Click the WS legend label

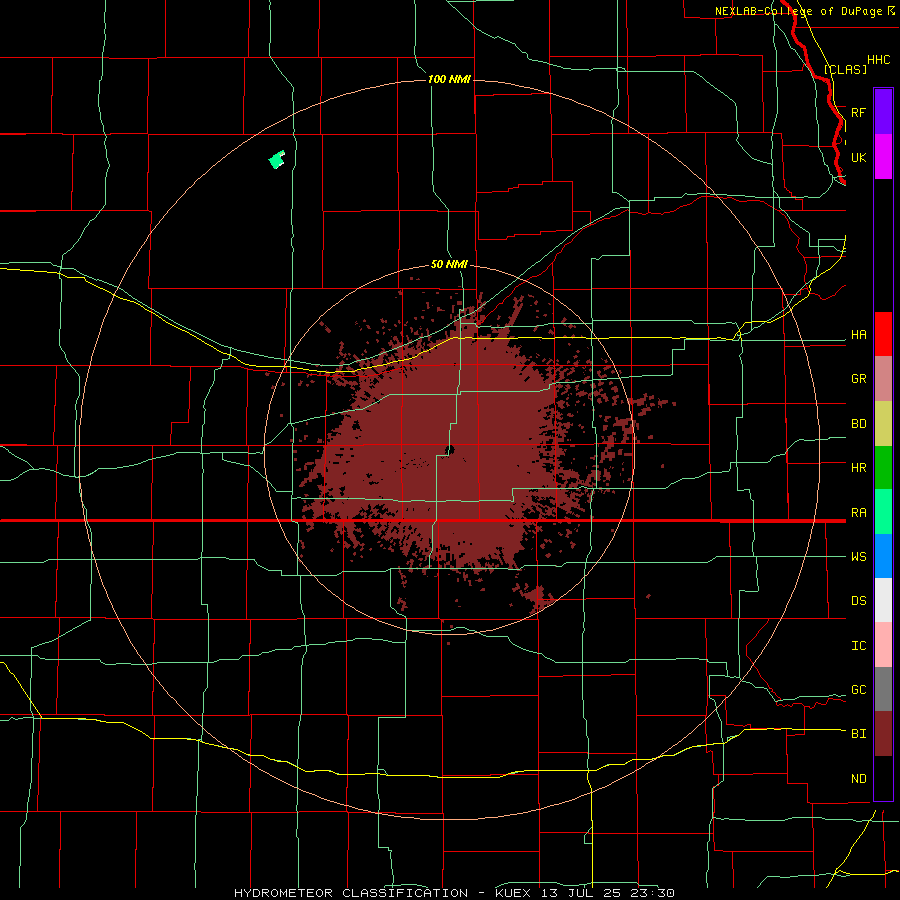(858, 557)
